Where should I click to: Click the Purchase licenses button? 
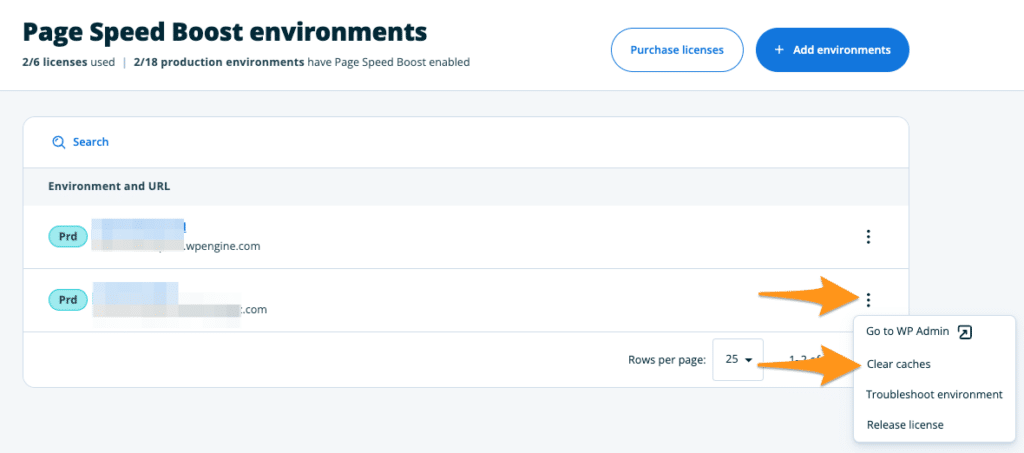tap(678, 50)
